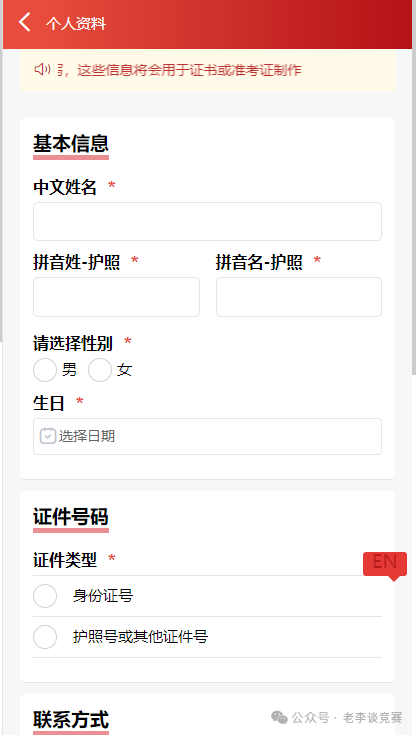Image resolution: width=416 pixels, height=735 pixels.
Task: Click the 个人资料 page title
Action: coord(76,23)
